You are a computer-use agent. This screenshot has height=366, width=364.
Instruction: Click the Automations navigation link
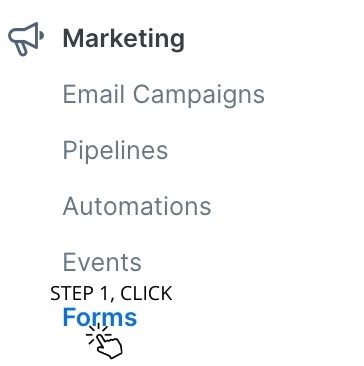point(137,207)
